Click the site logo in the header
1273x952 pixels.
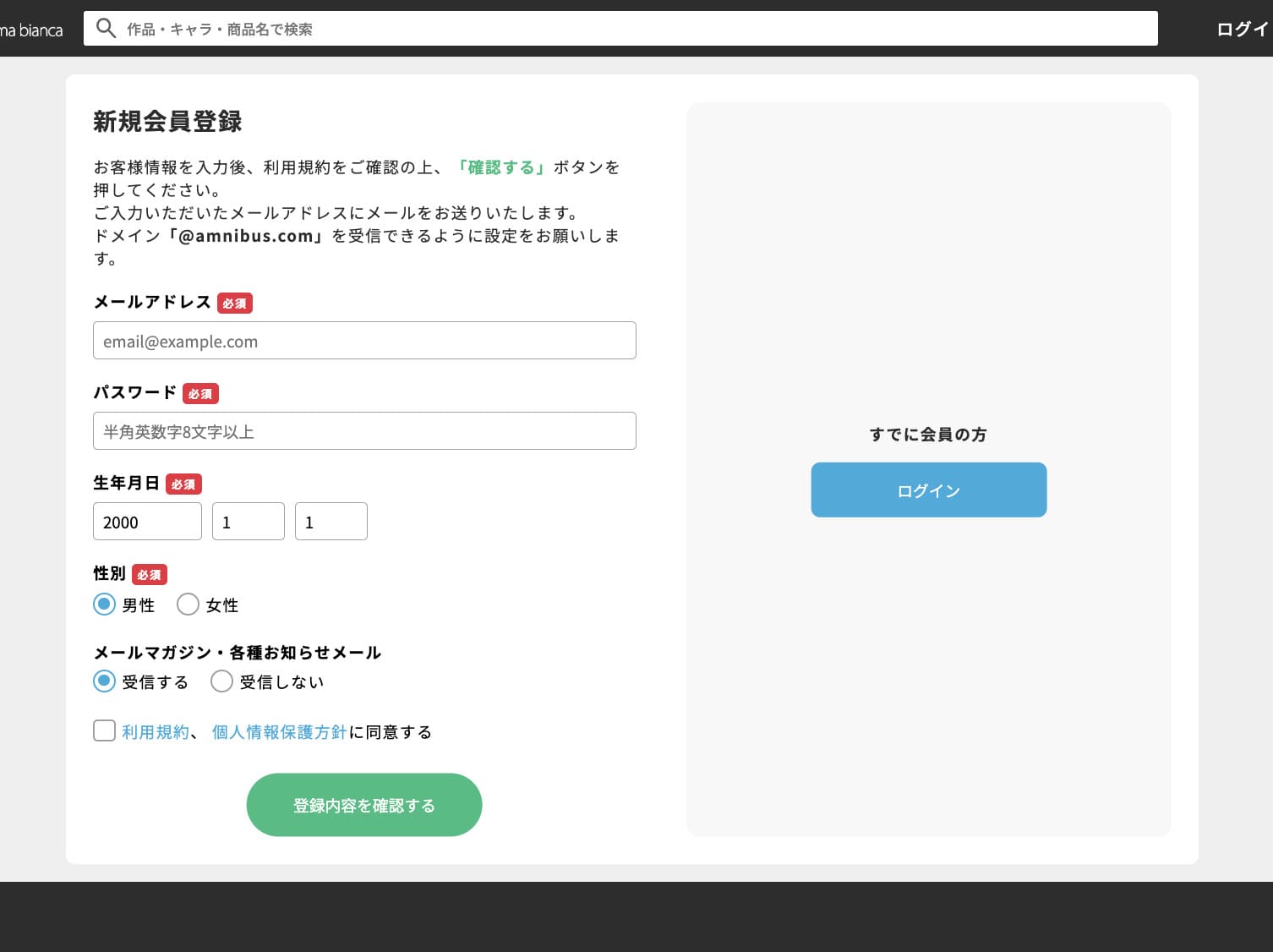coord(31,28)
